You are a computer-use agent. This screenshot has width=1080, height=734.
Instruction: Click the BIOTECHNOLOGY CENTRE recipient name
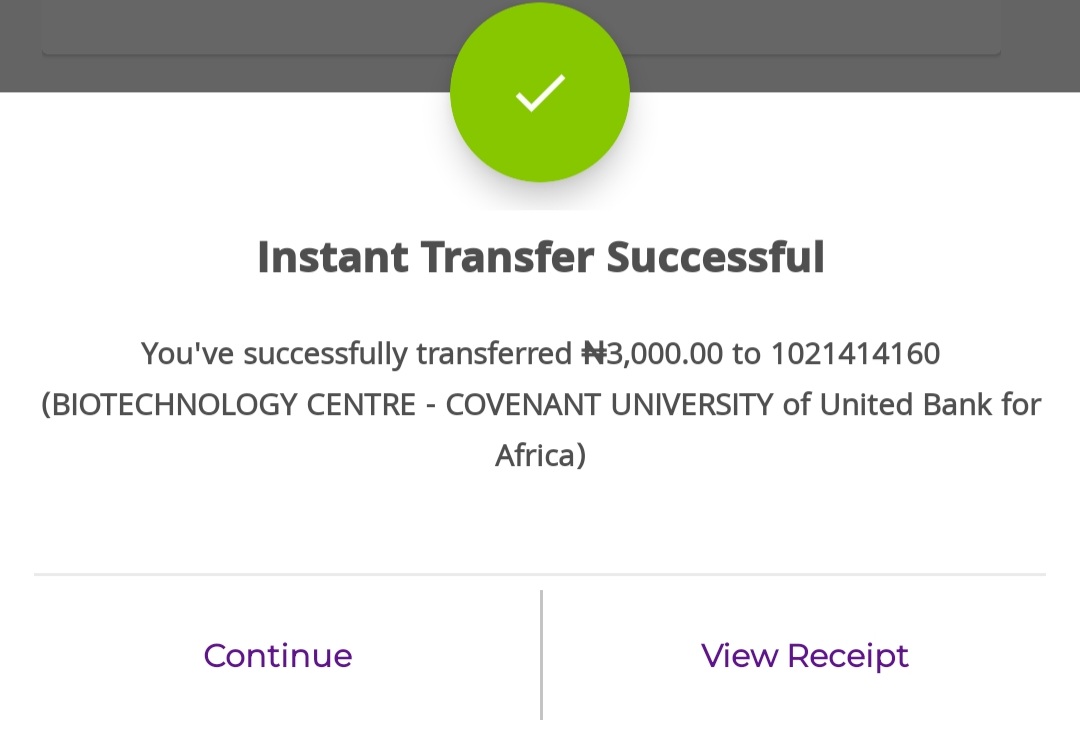click(x=232, y=405)
